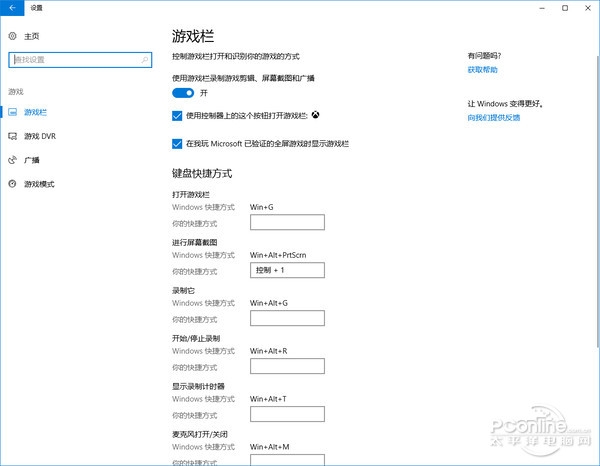Viewport: 600px width, 466px height.
Task: Go back using the back arrow
Action: [x=12, y=8]
